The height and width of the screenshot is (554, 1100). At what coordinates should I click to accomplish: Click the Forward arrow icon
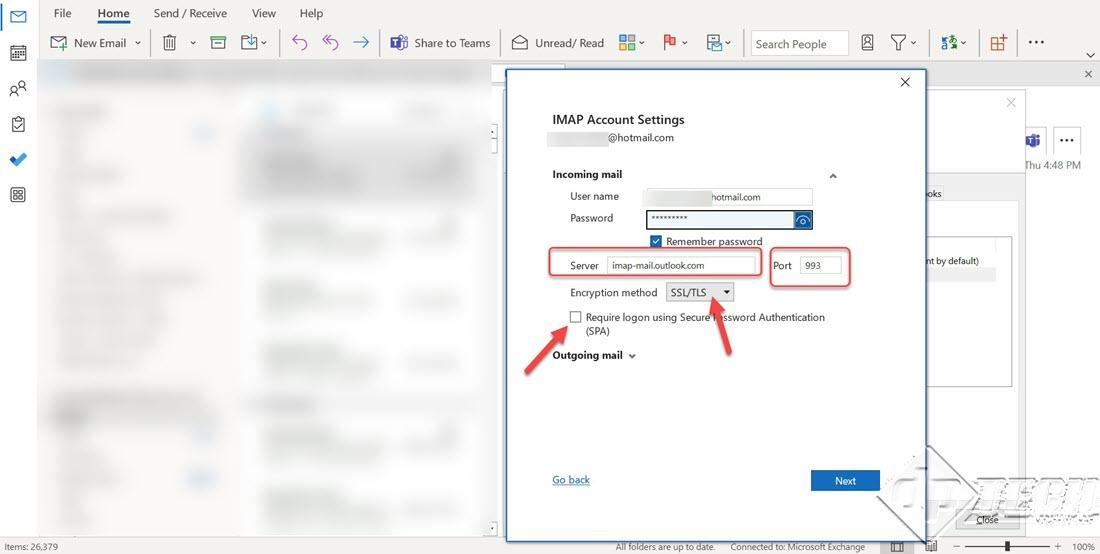pos(361,43)
